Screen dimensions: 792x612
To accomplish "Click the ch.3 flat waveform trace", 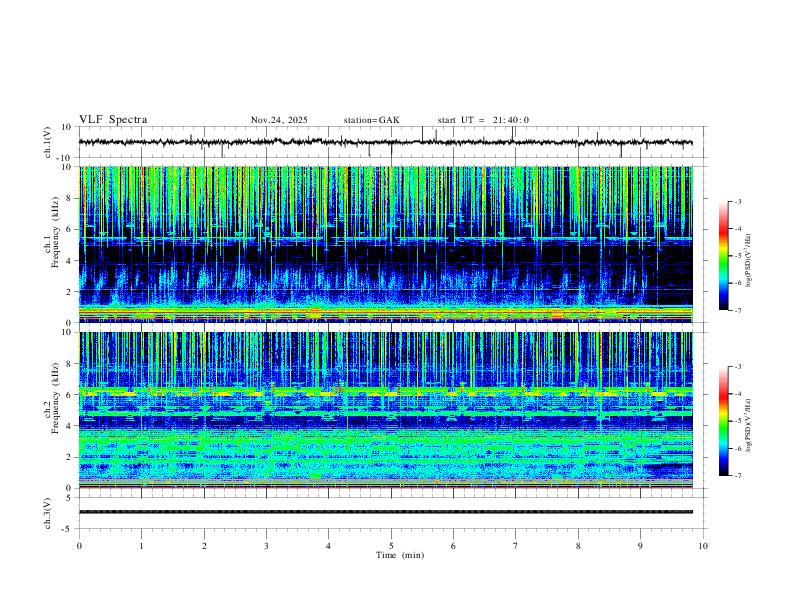I will click(x=386, y=512).
